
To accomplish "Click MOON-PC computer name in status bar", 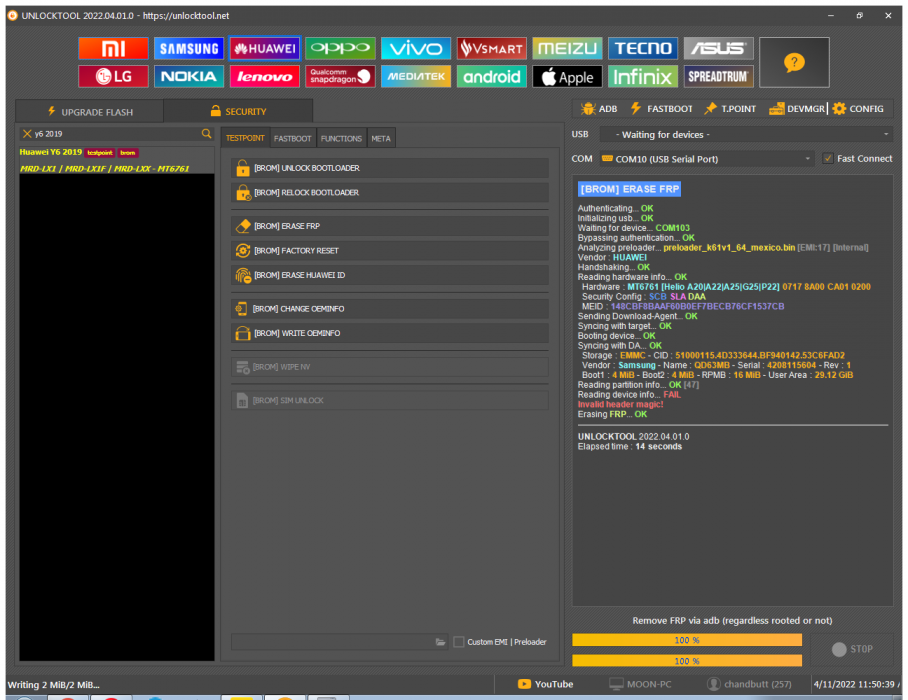I will pos(640,684).
